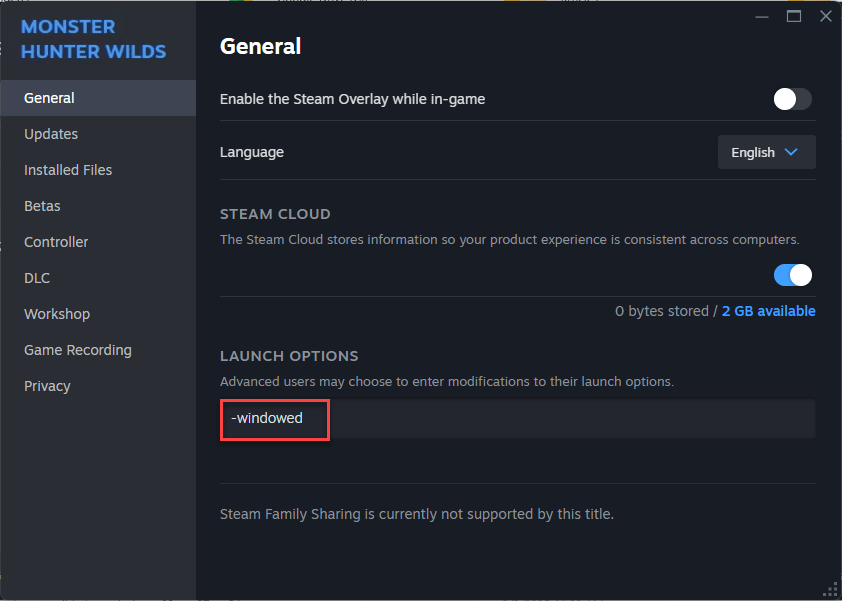This screenshot has width=842, height=601.
Task: Toggle the Steam Overlay while in-game switch
Action: (792, 99)
